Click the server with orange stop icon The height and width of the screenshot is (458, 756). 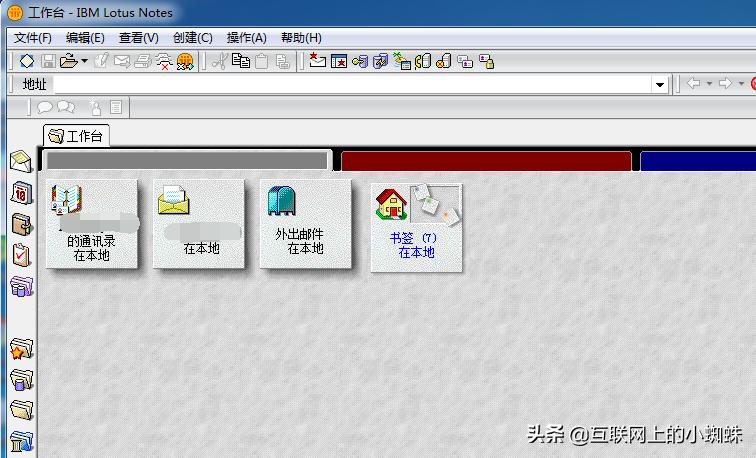pos(444,61)
